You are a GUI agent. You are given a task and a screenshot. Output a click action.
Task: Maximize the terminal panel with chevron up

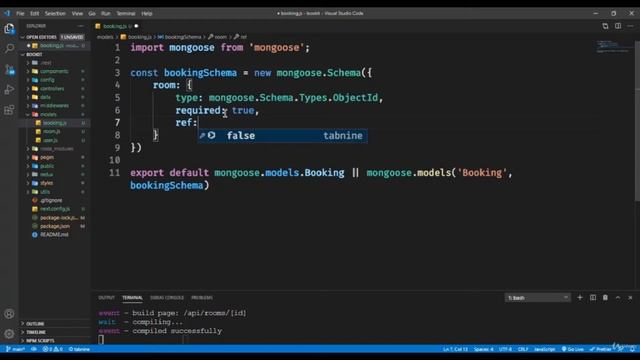pos(618,298)
